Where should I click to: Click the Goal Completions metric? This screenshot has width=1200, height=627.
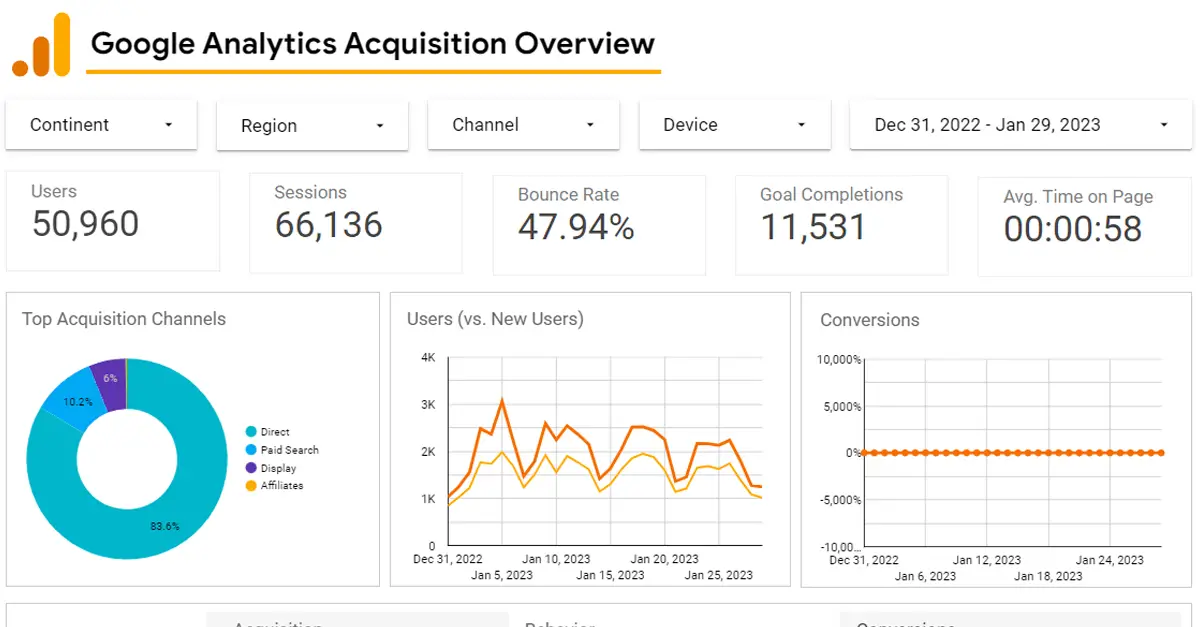coord(840,224)
